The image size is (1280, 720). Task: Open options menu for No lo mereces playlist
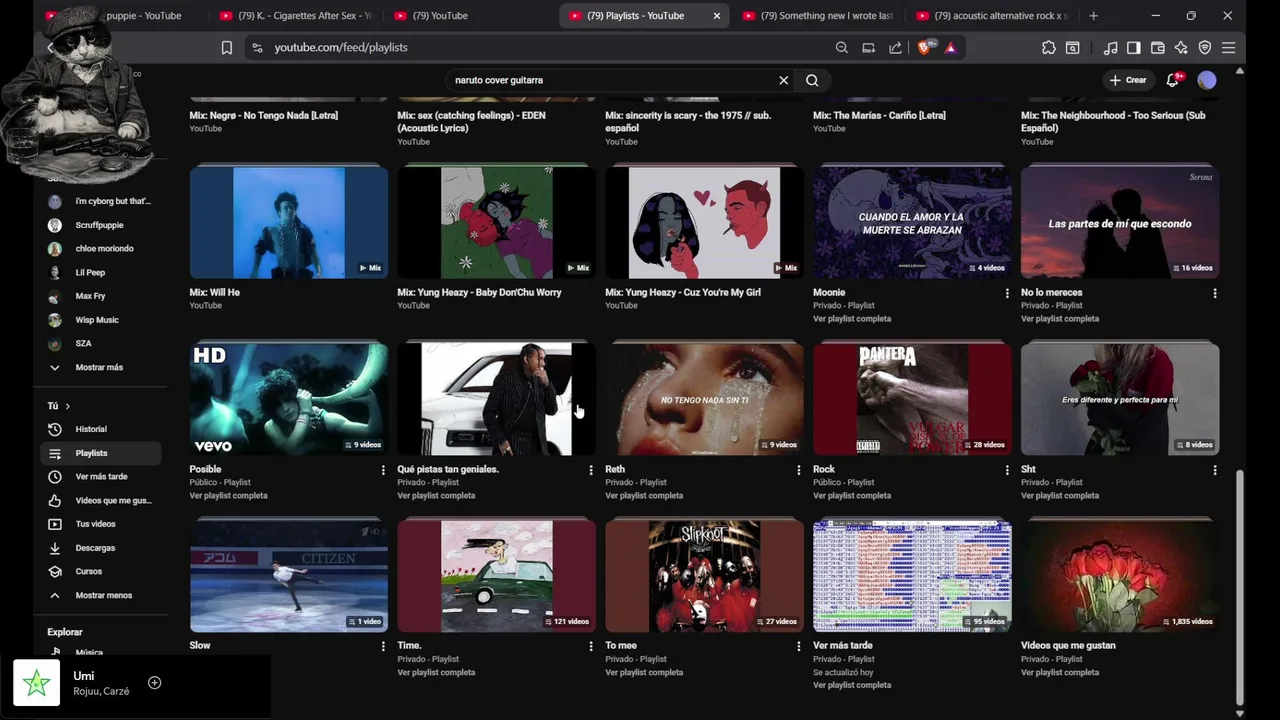click(x=1215, y=293)
